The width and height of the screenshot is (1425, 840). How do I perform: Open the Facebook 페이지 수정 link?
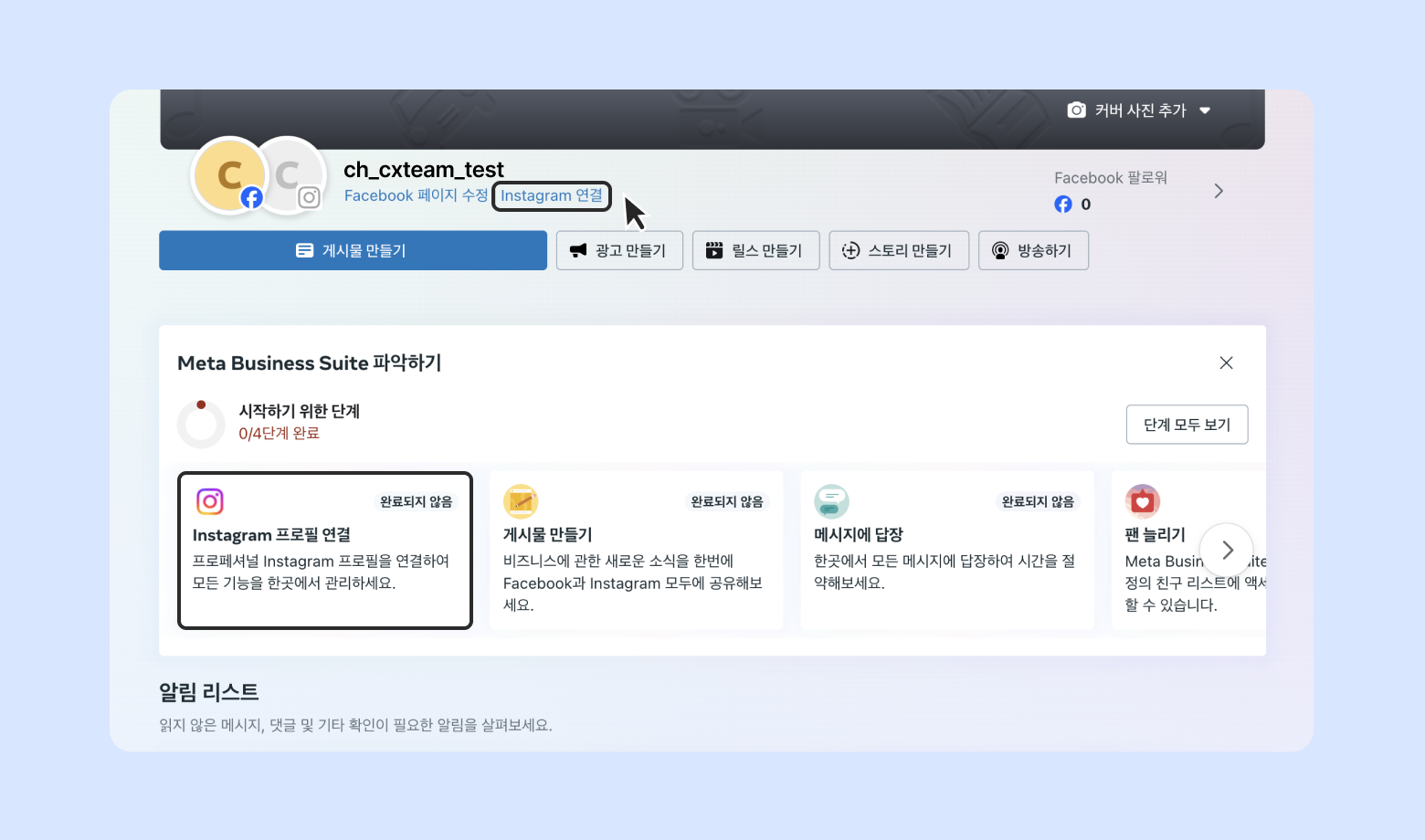point(417,195)
